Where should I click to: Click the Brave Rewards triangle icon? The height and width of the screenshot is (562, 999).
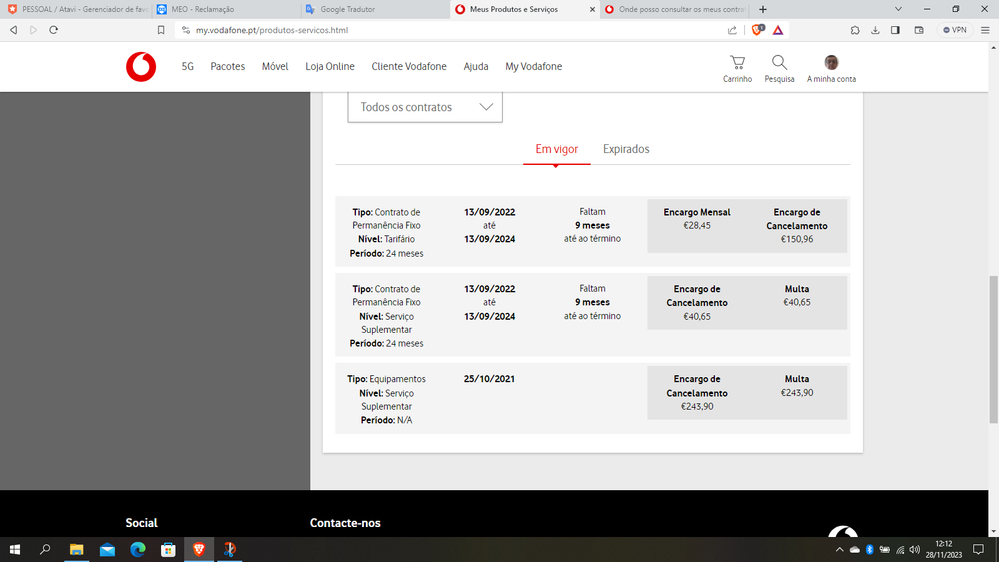(778, 30)
